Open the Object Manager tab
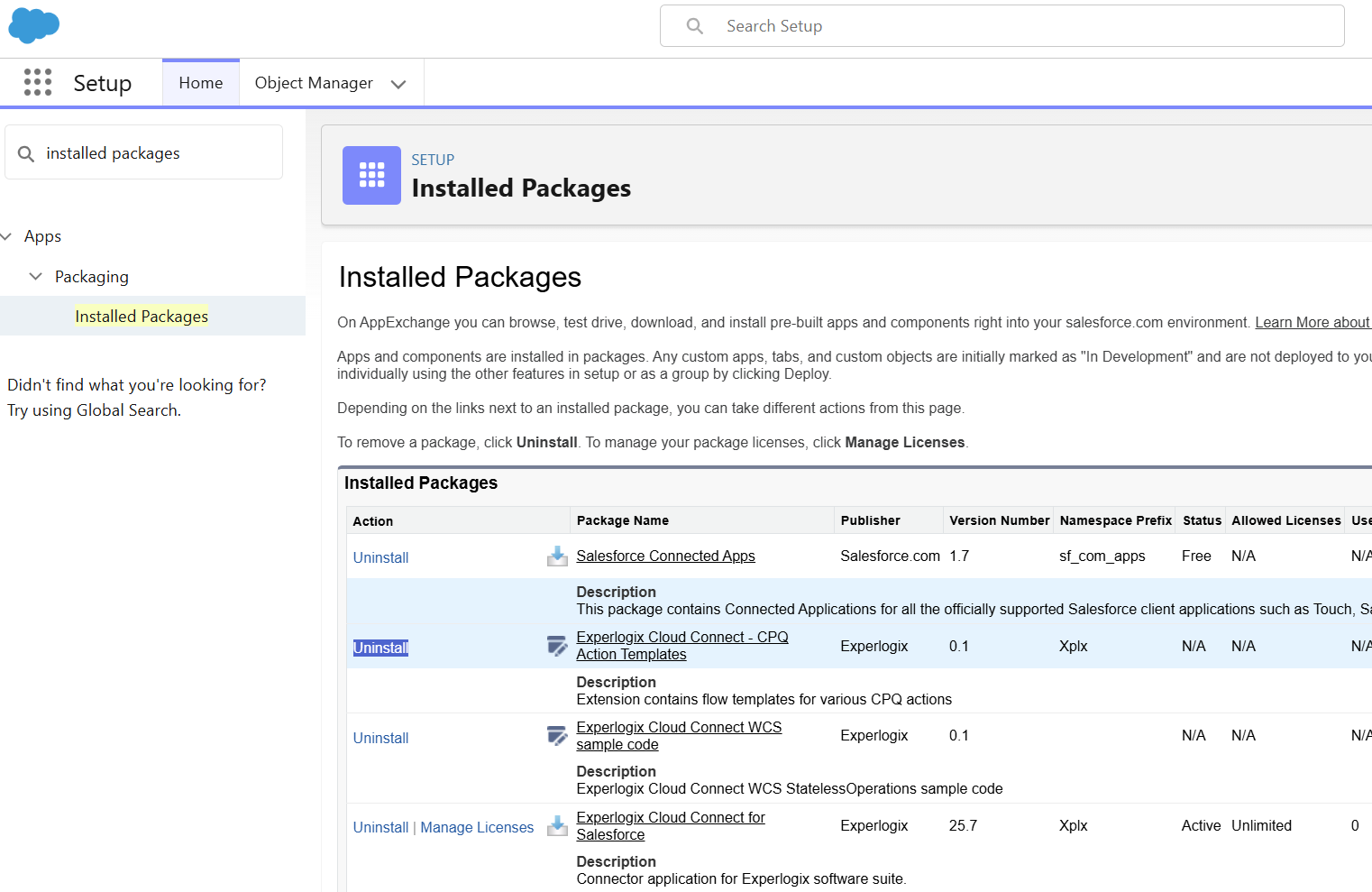 (314, 83)
